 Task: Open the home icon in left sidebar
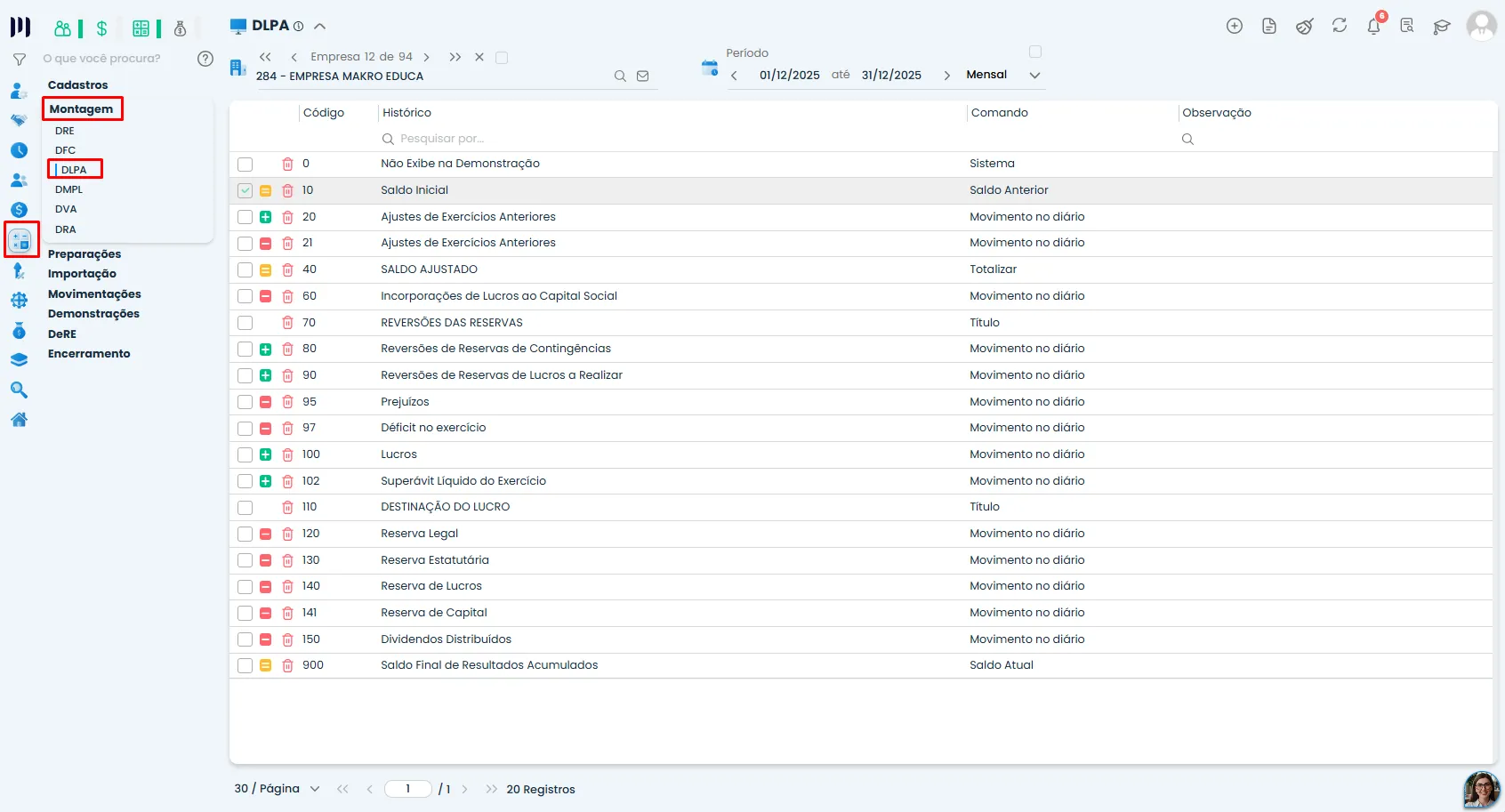[x=19, y=420]
